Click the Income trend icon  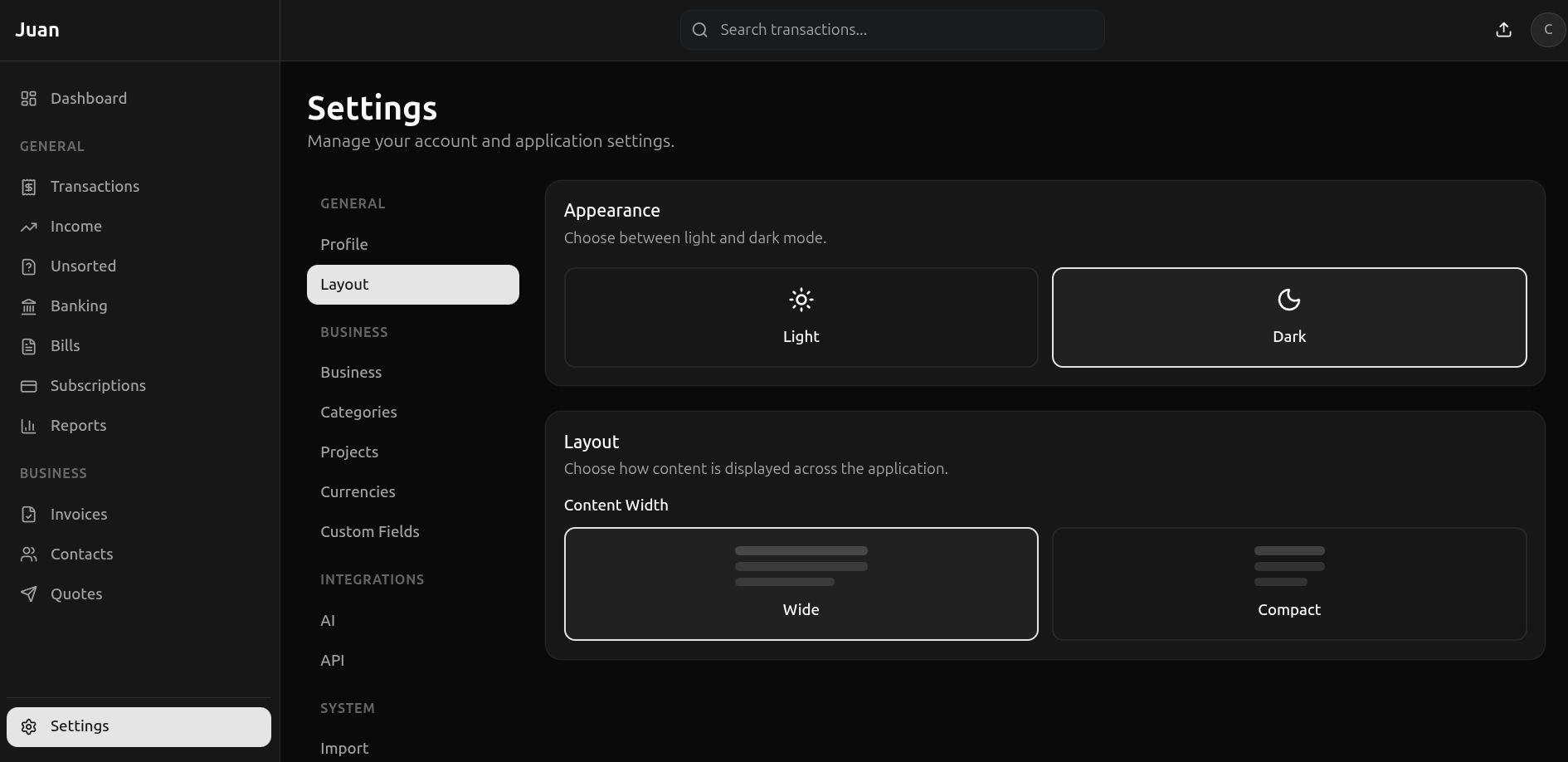(x=29, y=226)
